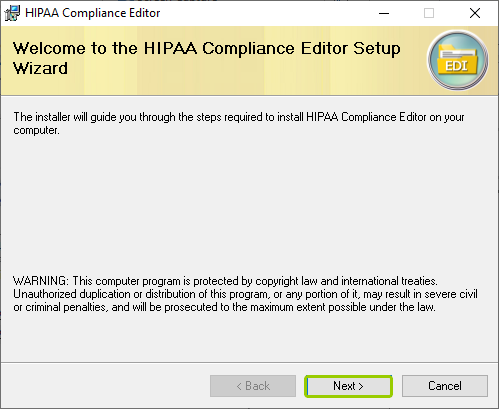
Task: Click the 'HIPAA Compliance Editor' window title text
Action: coord(93,13)
